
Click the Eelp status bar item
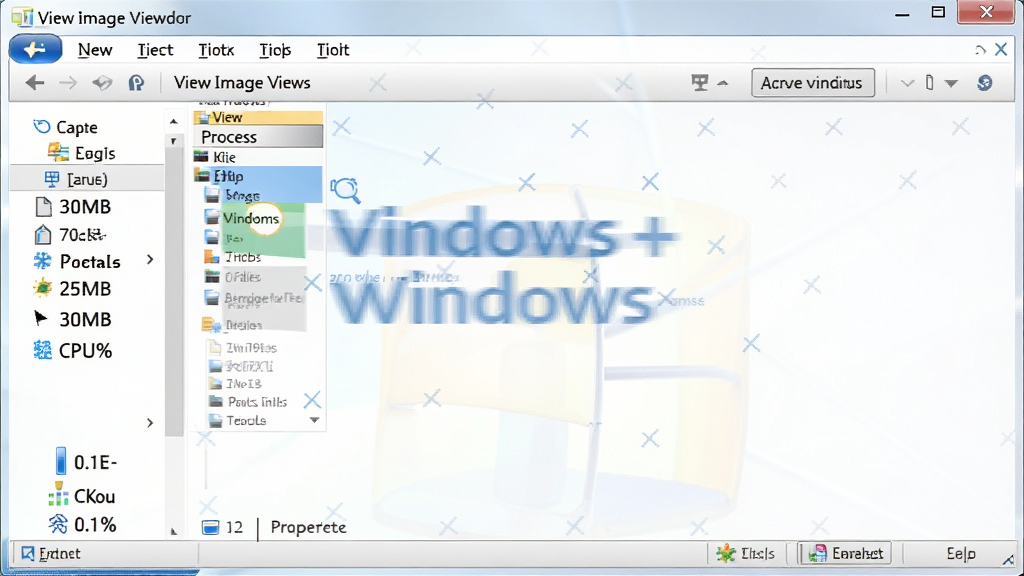point(961,554)
